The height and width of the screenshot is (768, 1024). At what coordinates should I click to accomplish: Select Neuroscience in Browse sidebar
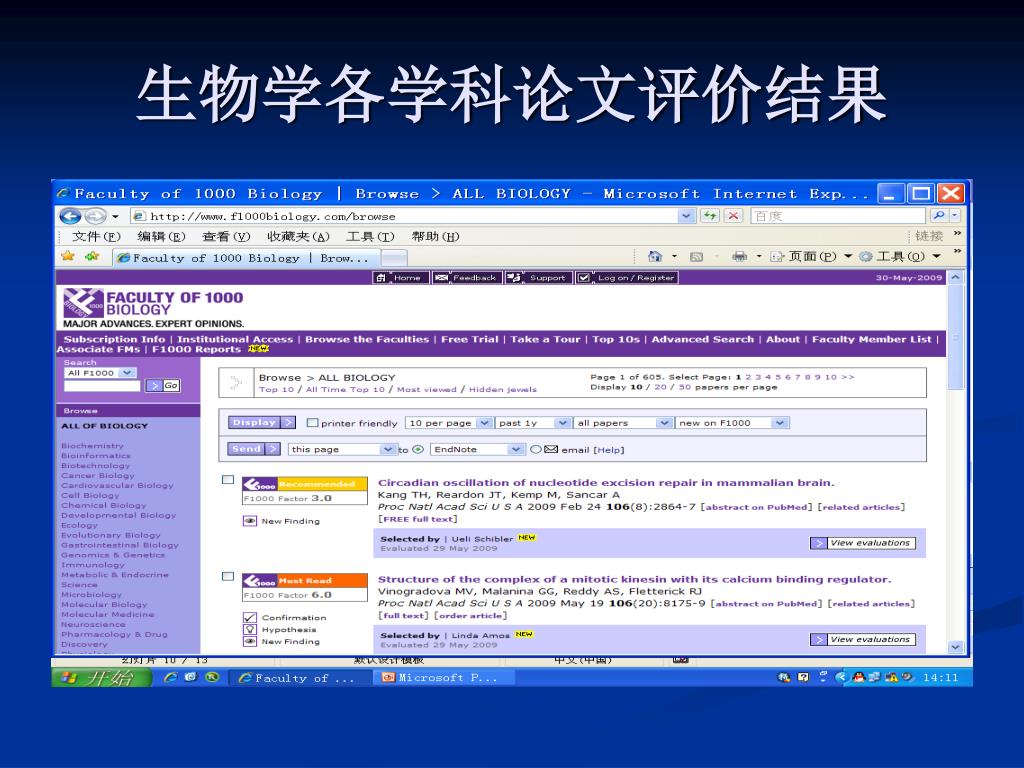[x=93, y=624]
